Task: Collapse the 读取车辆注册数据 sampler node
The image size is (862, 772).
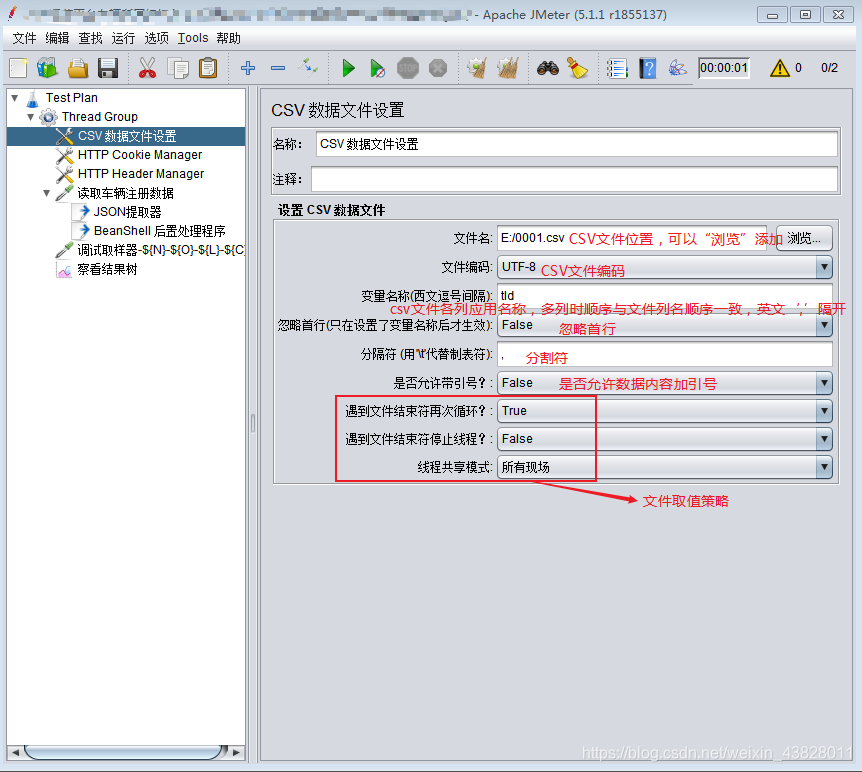Action: click(47, 193)
